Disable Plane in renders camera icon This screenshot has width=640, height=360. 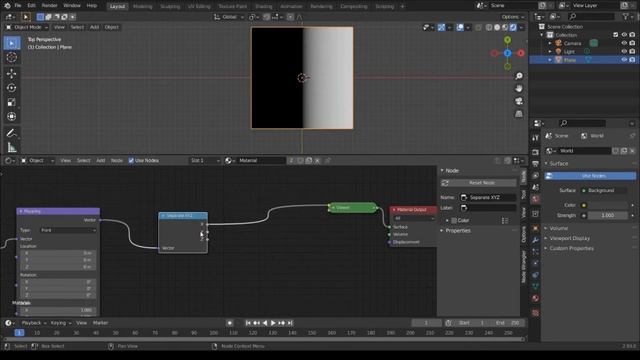632,60
